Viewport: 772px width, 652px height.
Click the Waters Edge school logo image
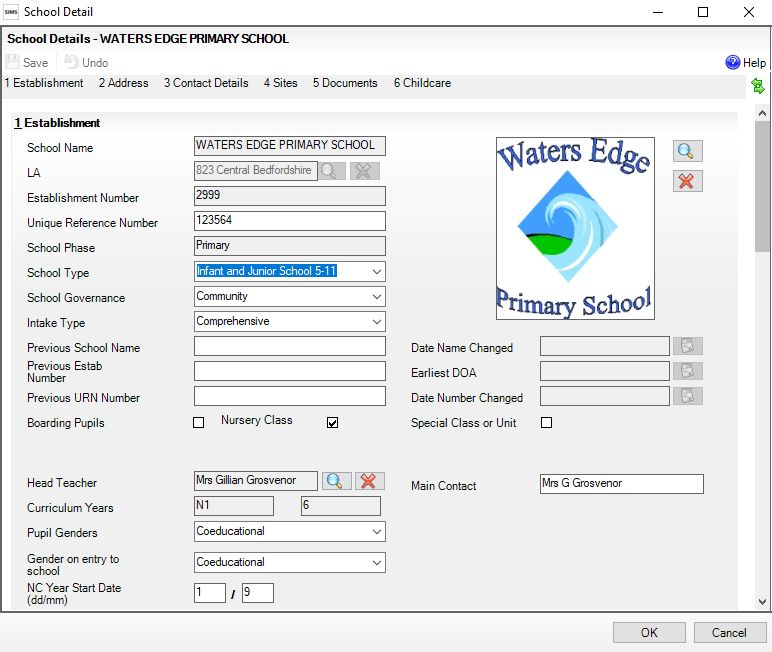pos(575,228)
